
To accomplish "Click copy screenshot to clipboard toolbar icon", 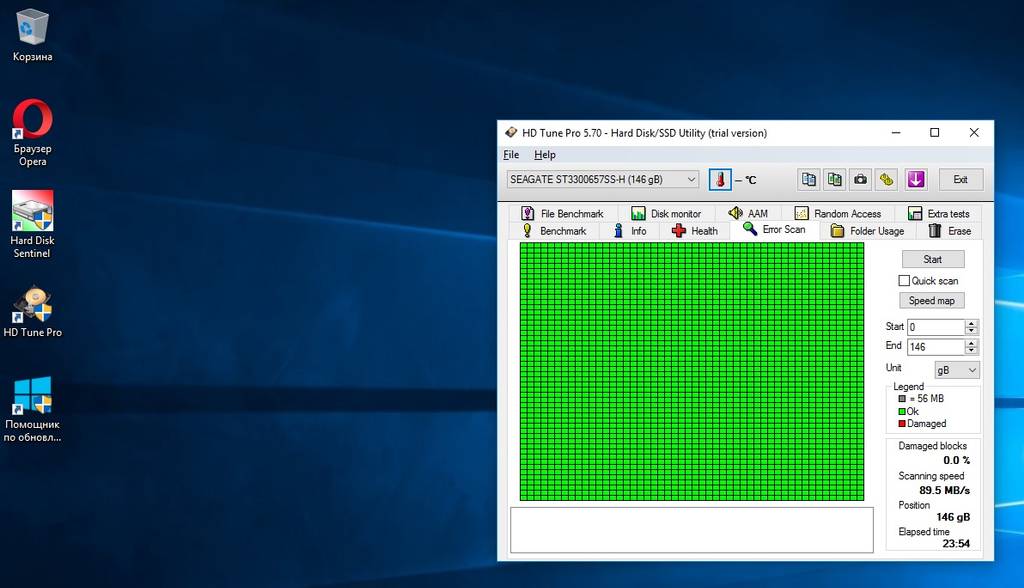I will point(835,180).
